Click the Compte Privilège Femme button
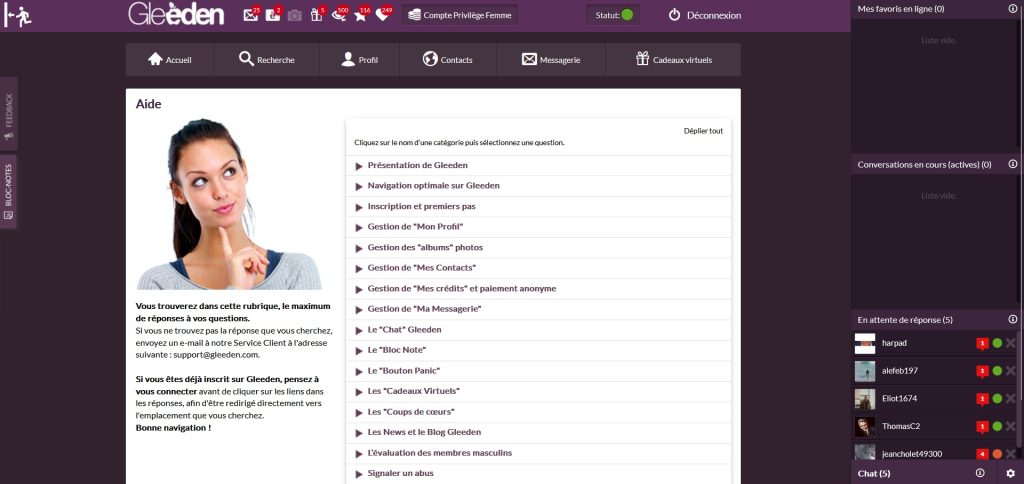 pyautogui.click(x=460, y=15)
